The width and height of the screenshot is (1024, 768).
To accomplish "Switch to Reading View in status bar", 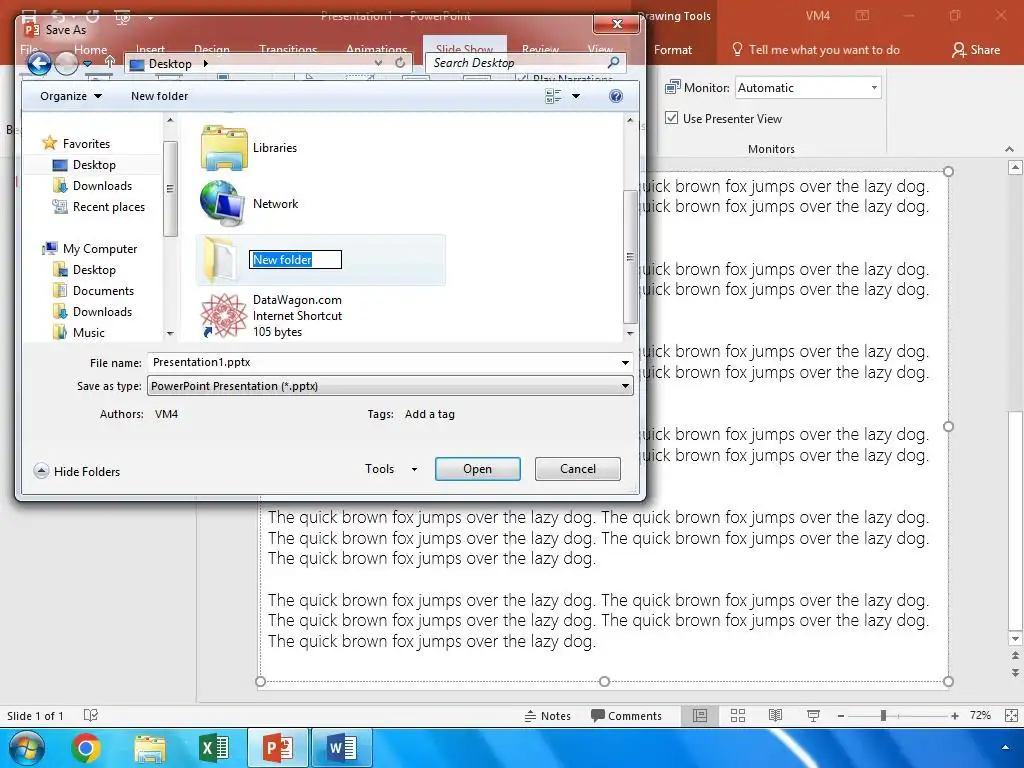I will [x=775, y=716].
